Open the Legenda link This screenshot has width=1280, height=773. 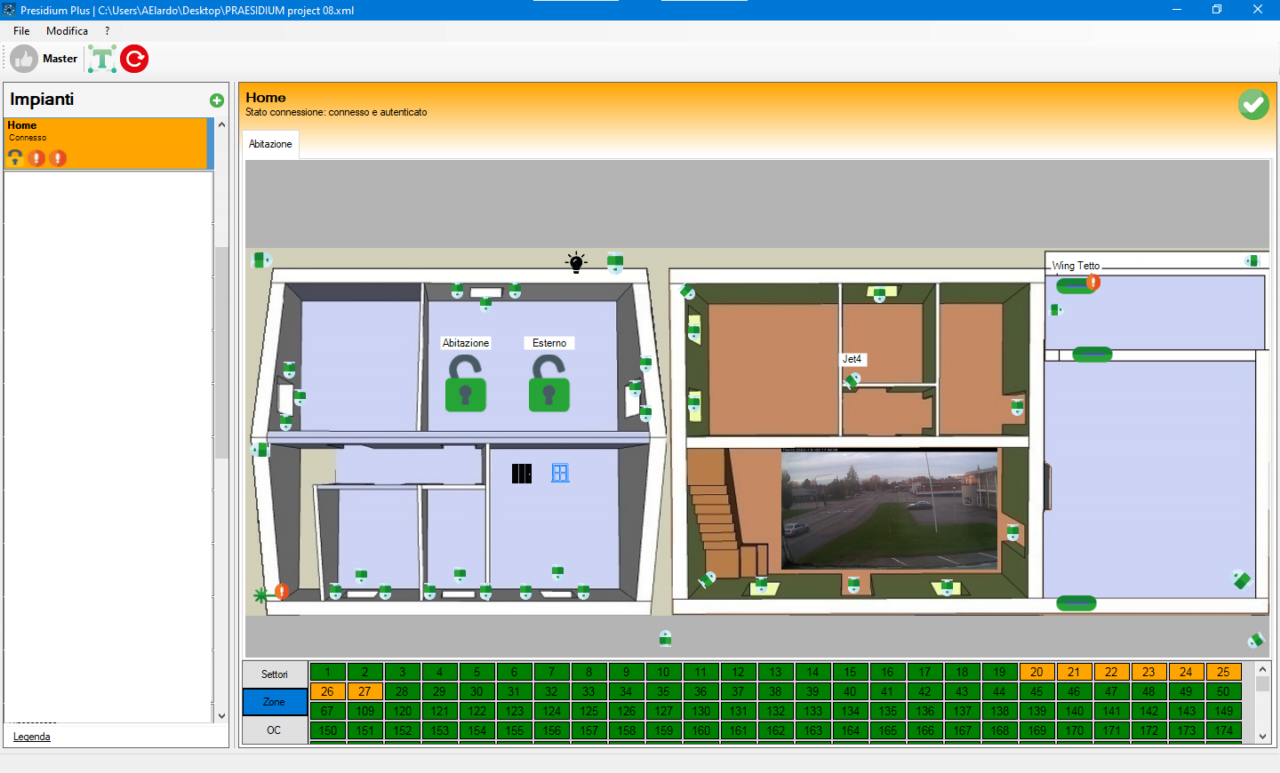click(x=31, y=736)
